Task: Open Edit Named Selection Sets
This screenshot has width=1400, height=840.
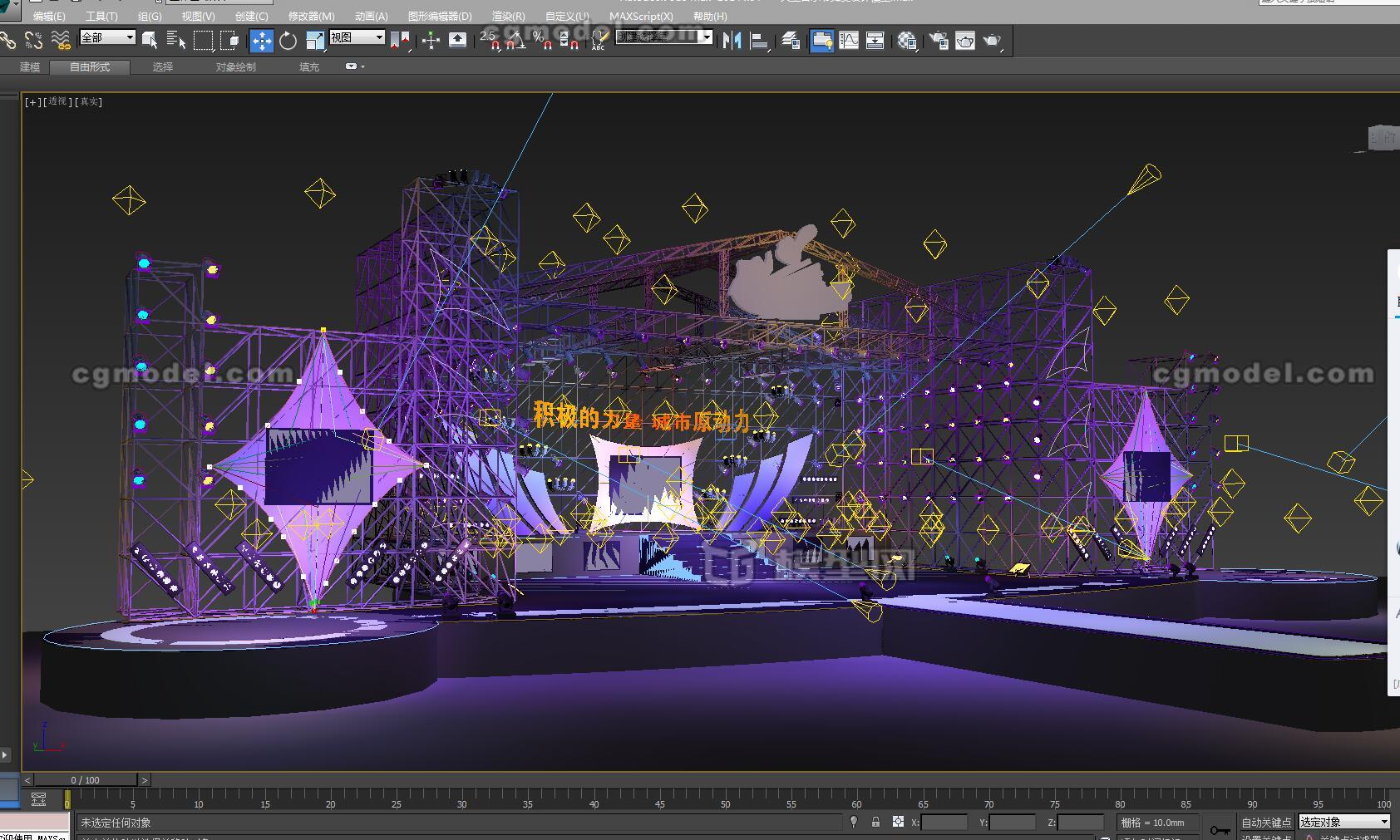Action: (x=599, y=40)
